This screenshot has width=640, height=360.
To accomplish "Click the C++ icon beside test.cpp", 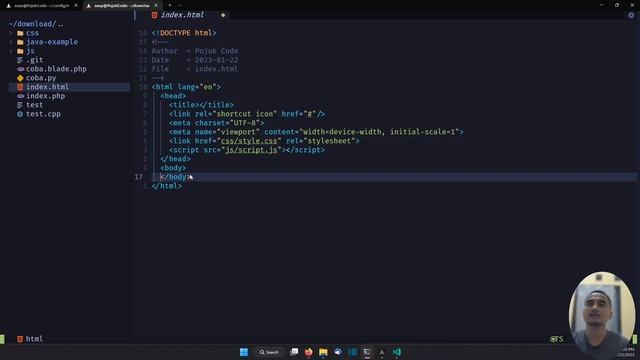I will pyautogui.click(x=20, y=114).
